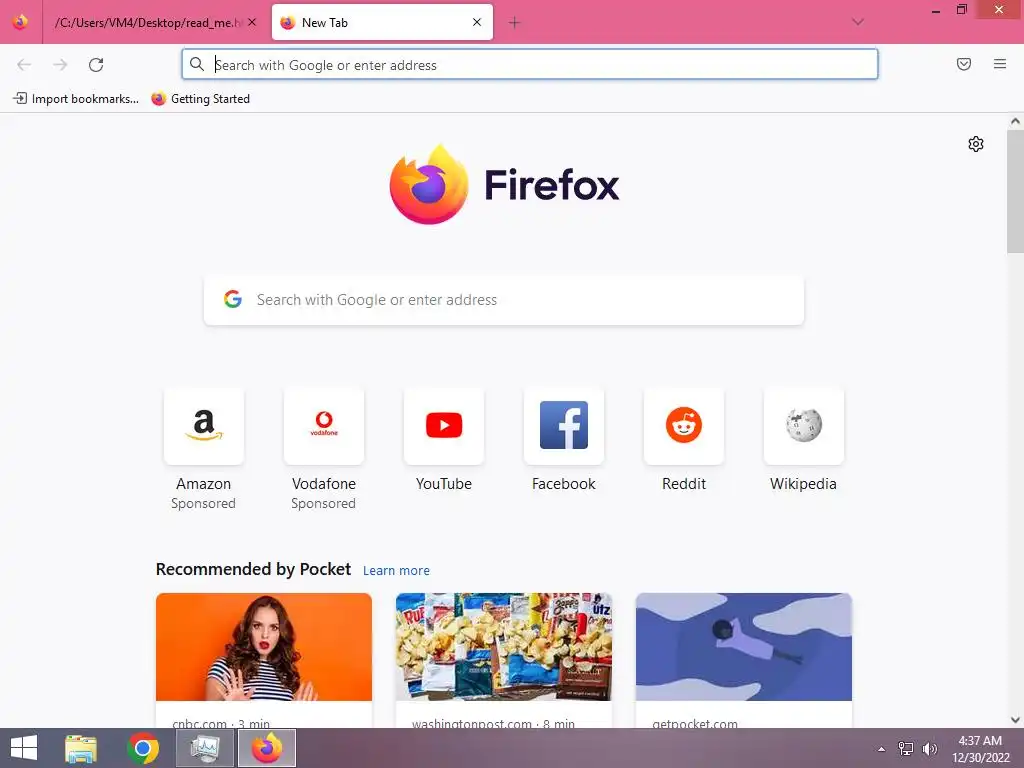The image size is (1024, 768).
Task: Click scrollbar down arrow
Action: (x=1015, y=720)
